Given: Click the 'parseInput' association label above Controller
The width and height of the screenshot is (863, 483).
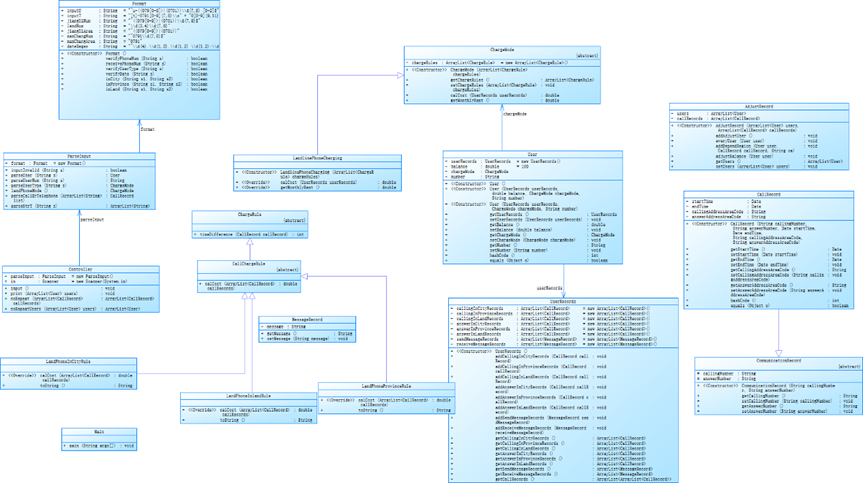Looking at the screenshot, I should 92,219.
